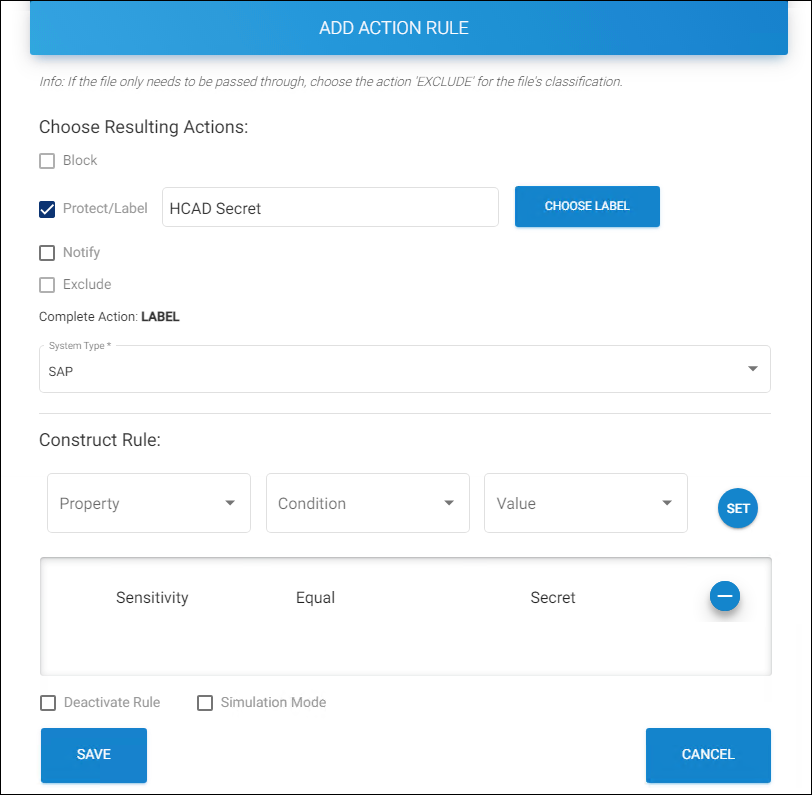Screen dimensions: 812x795
Task: Open the Condition dropdown
Action: [367, 503]
